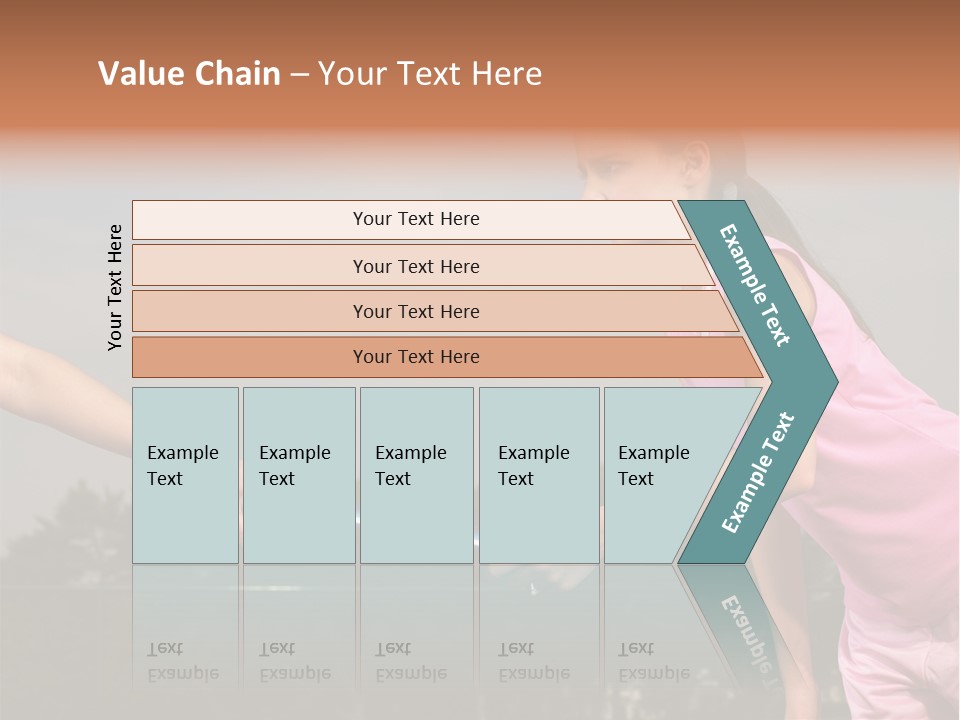Click the upper teal chevron arm "Example Text"
The height and width of the screenshot is (720, 960).
click(756, 285)
